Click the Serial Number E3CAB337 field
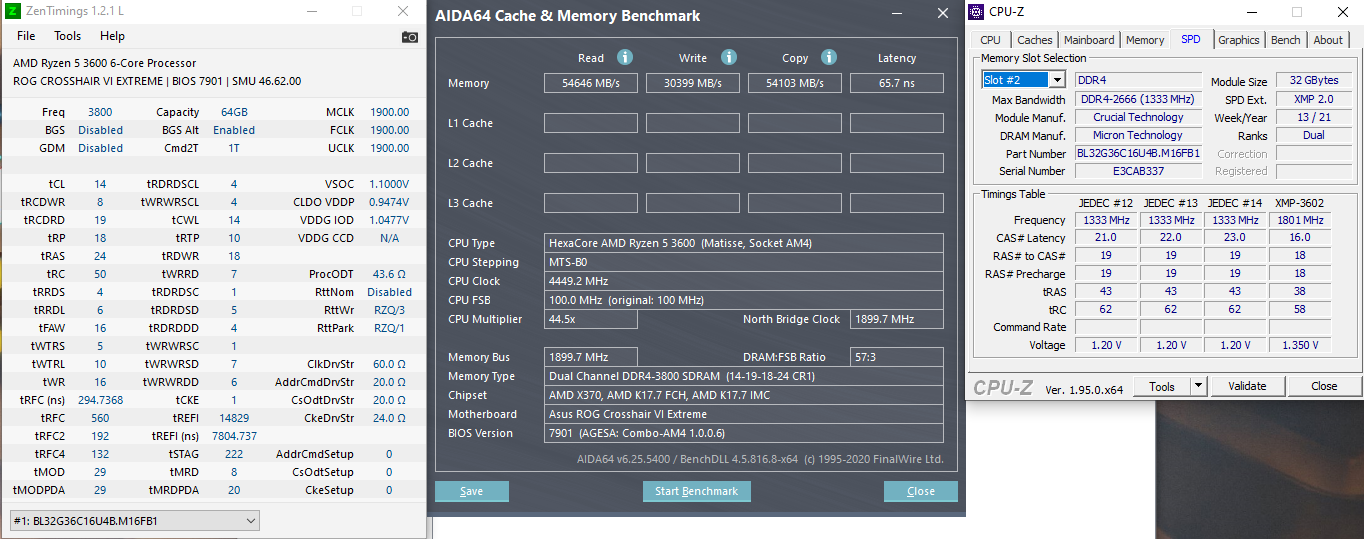This screenshot has width=1364, height=539. pyautogui.click(x=1139, y=171)
